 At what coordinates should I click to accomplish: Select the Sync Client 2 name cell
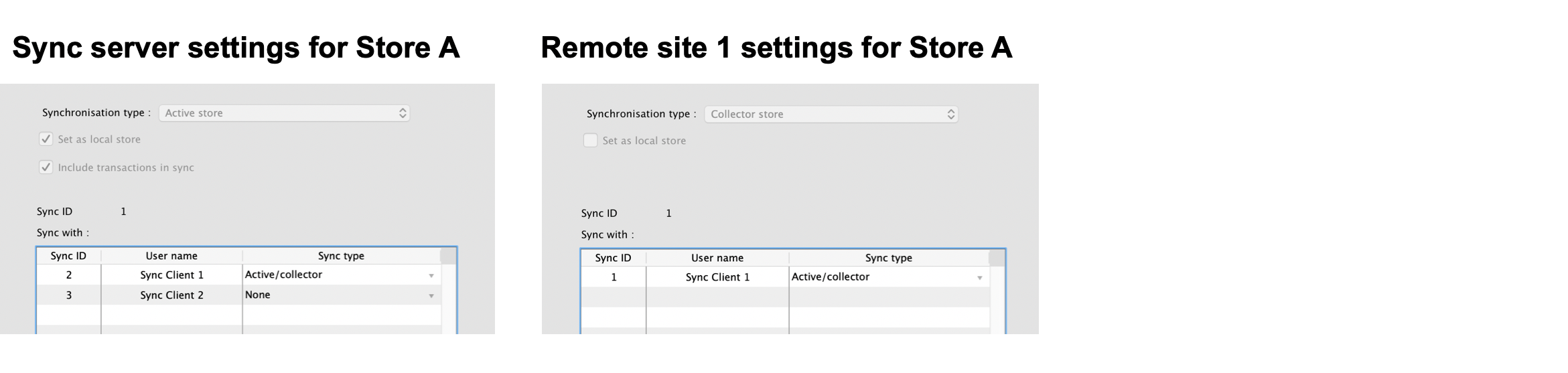tap(171, 295)
